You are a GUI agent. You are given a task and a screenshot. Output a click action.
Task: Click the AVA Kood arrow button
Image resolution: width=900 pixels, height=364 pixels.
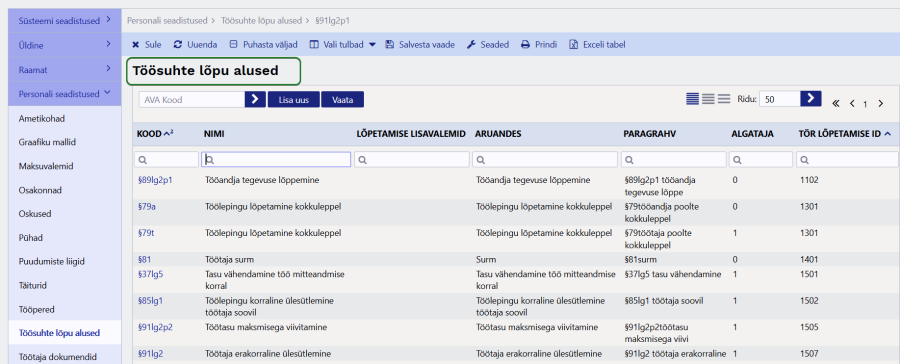pyautogui.click(x=255, y=99)
